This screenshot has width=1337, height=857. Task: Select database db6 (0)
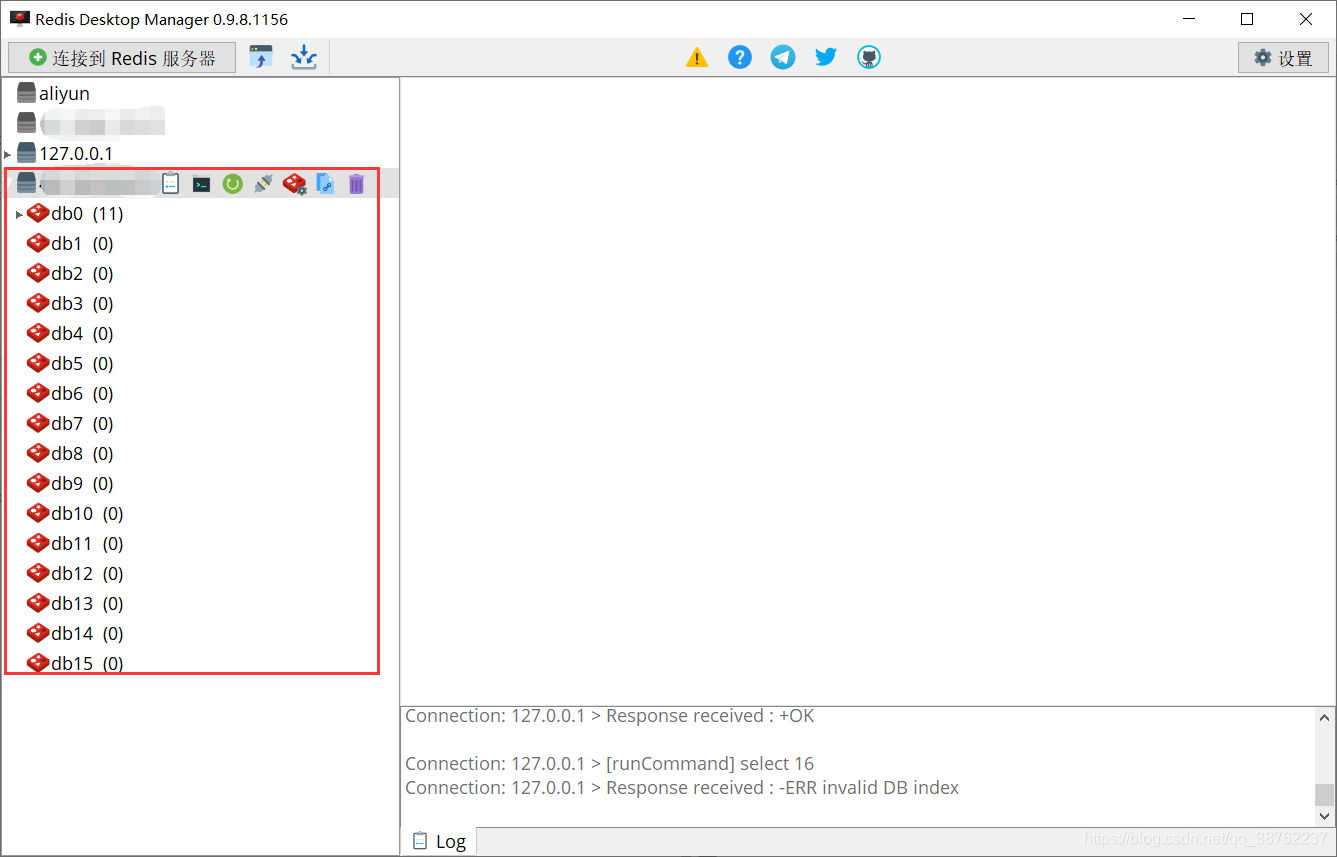(x=82, y=393)
